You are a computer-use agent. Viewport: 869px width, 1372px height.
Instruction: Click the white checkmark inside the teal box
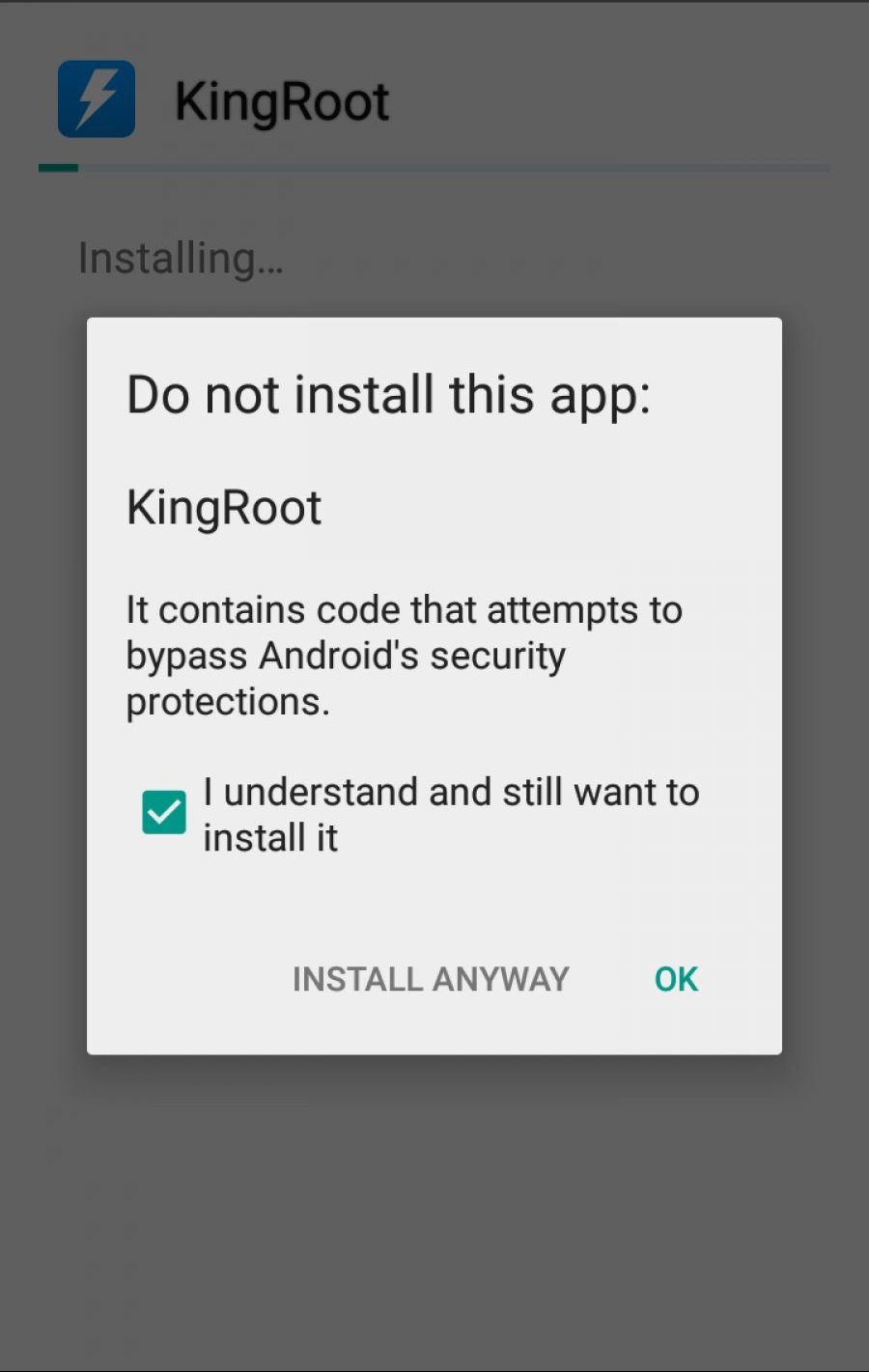coord(164,813)
